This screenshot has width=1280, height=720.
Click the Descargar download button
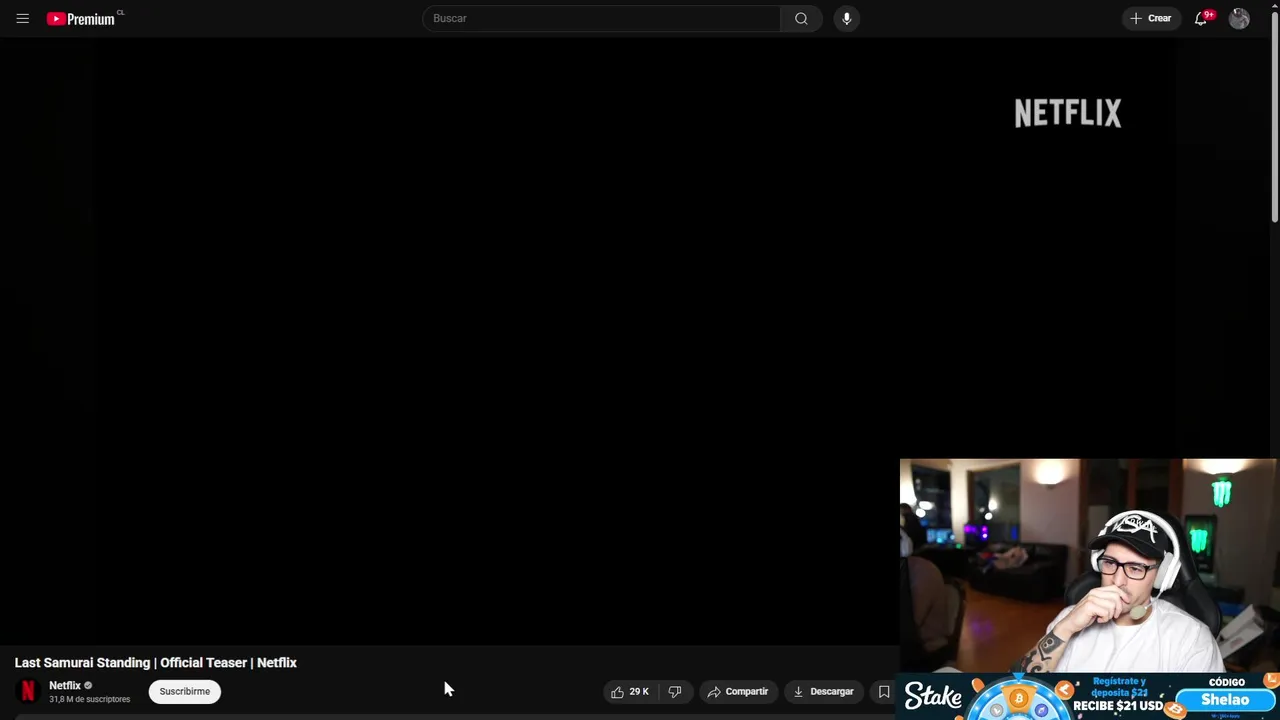tap(824, 691)
